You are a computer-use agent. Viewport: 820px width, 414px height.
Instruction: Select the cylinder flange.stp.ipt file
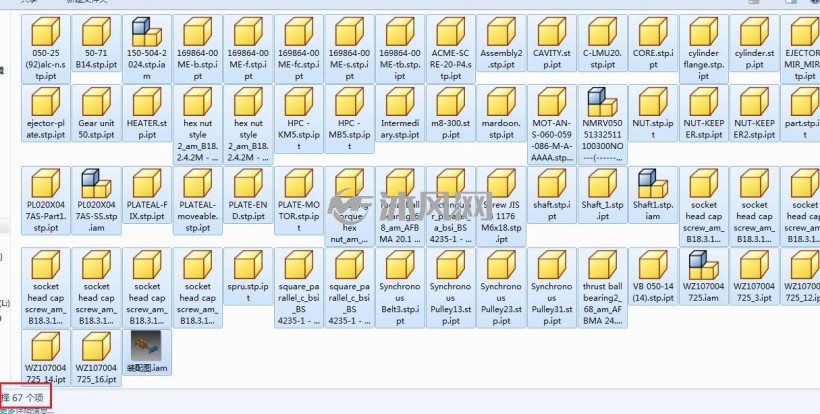(x=704, y=49)
